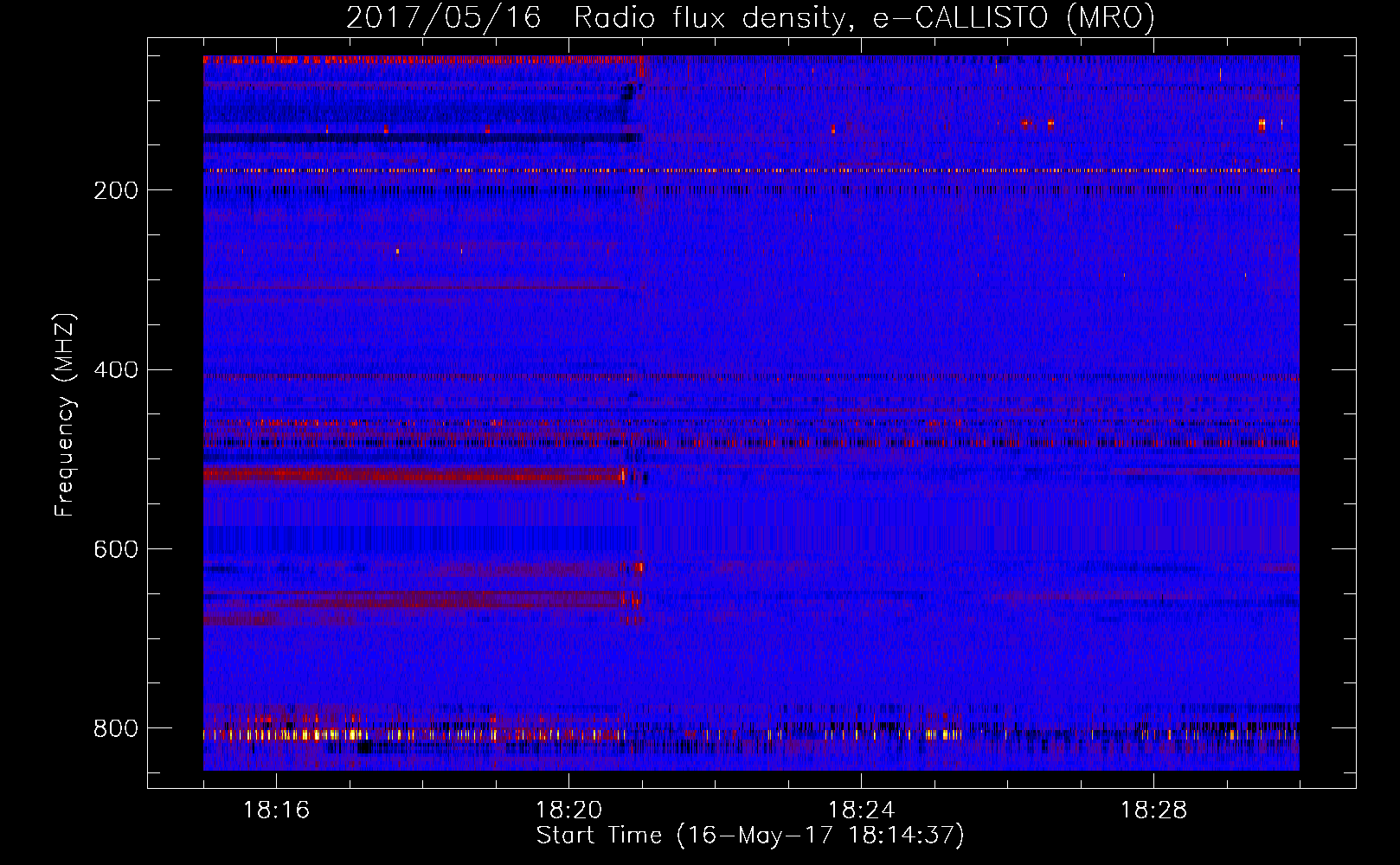1400x865 pixels.
Task: Click the "Start Time (16-May-17 18:14:37)" label
Action: (750, 836)
